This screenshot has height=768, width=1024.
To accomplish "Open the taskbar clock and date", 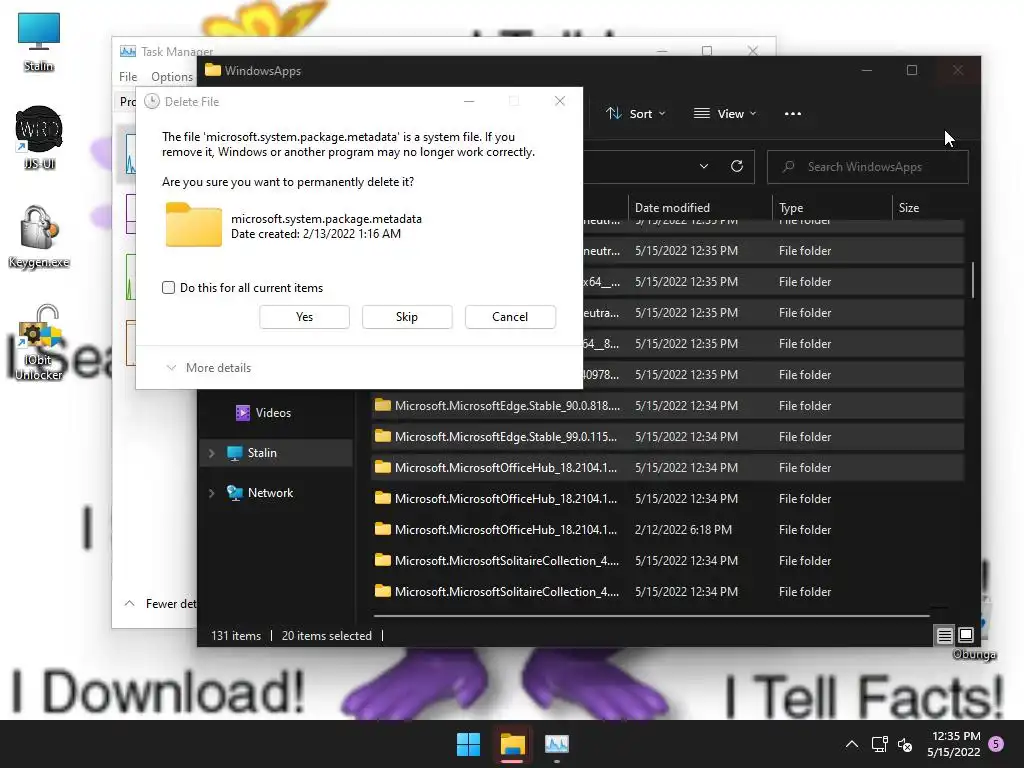I will [954, 744].
